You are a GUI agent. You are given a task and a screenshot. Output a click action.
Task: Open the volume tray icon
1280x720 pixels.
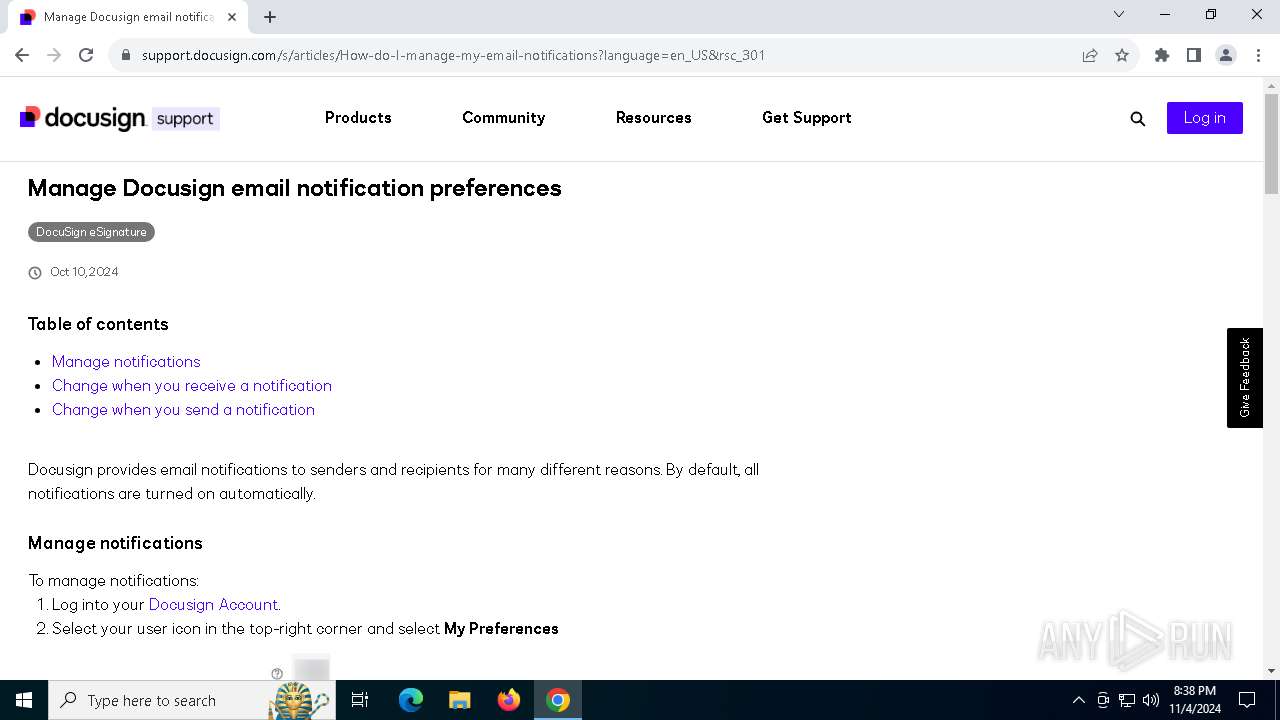1151,700
